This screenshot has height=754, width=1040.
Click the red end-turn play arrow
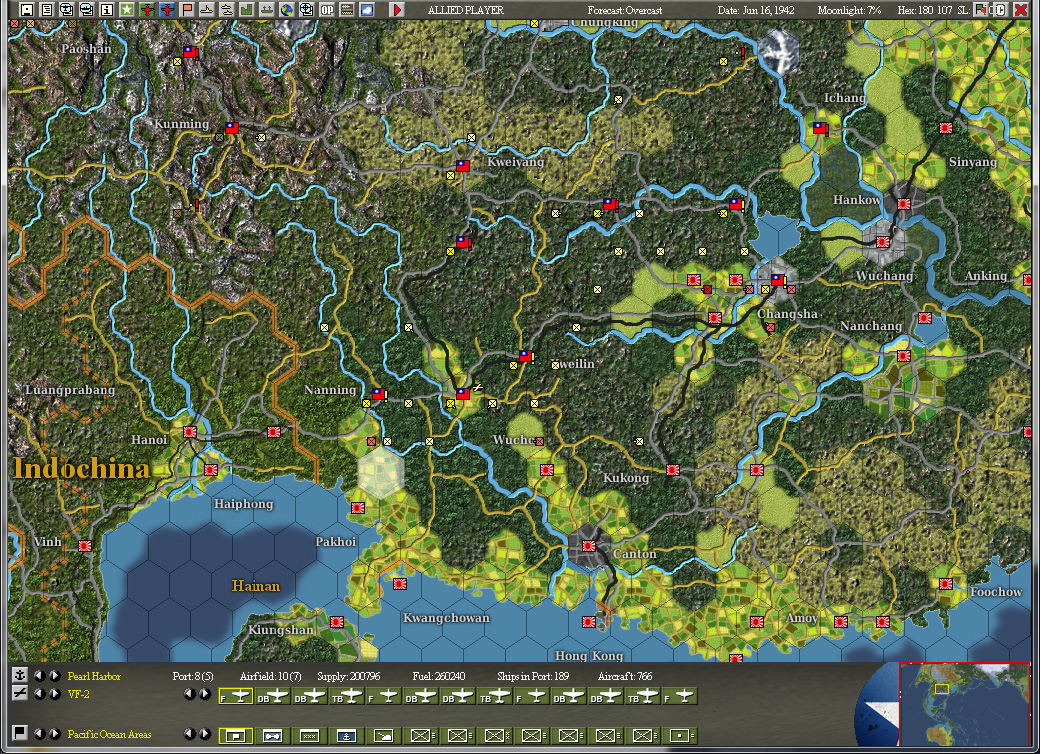point(397,10)
